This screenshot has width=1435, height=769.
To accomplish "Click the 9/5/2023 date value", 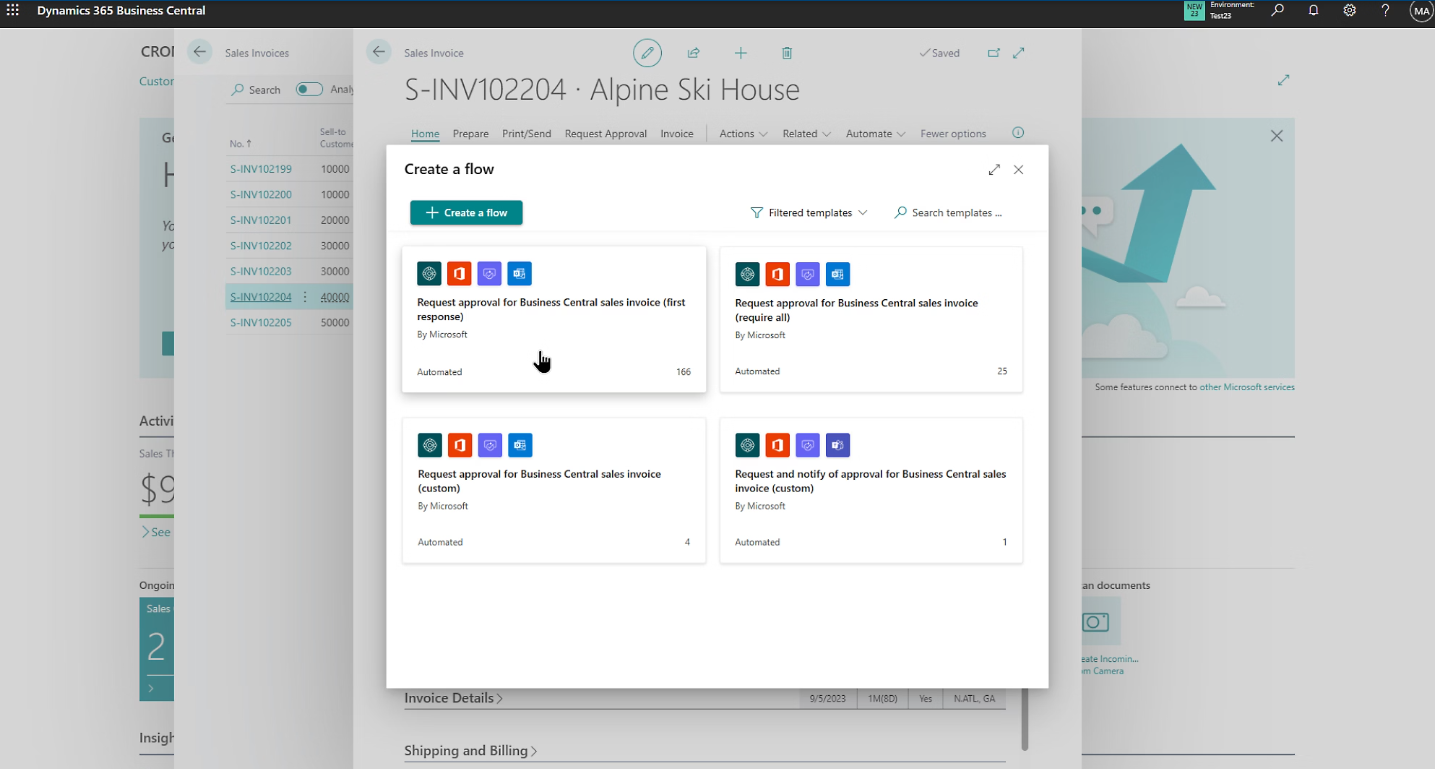I will 828,699.
